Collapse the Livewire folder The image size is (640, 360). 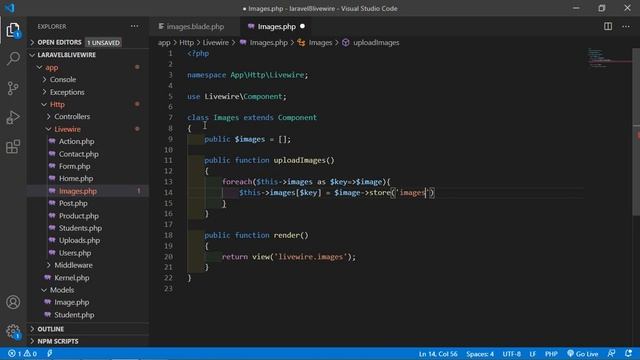pos(88,129)
